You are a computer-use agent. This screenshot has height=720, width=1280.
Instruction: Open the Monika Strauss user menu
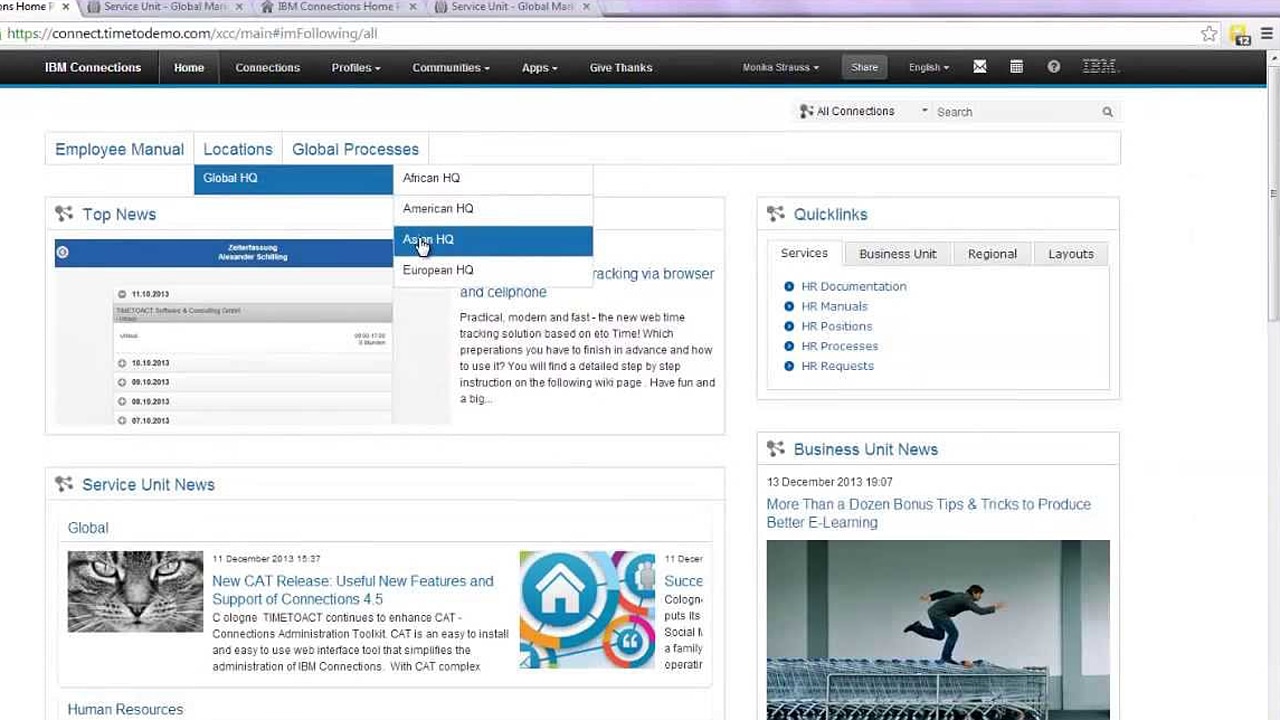[781, 68]
